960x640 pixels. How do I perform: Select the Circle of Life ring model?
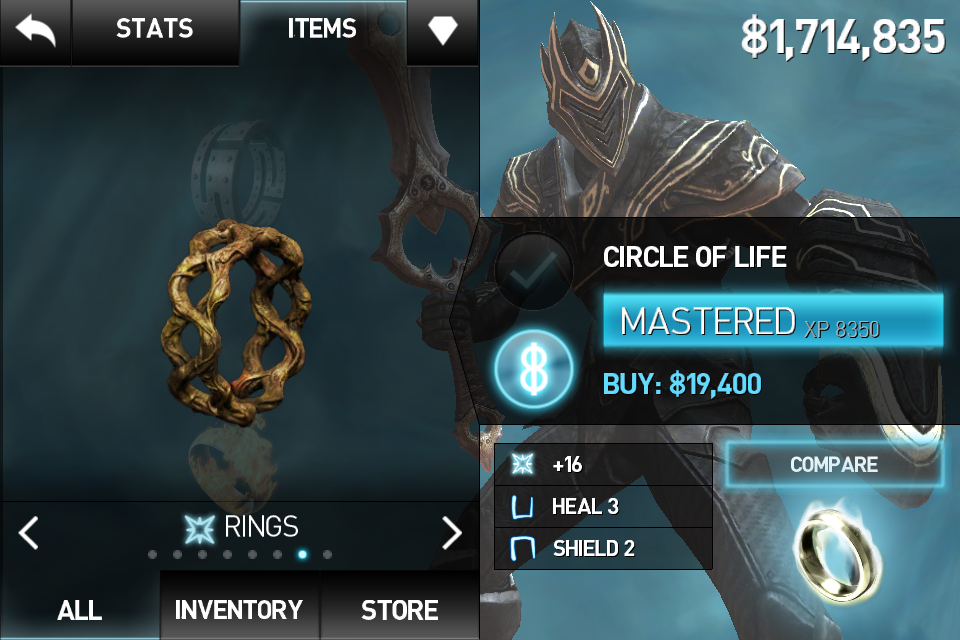click(236, 323)
